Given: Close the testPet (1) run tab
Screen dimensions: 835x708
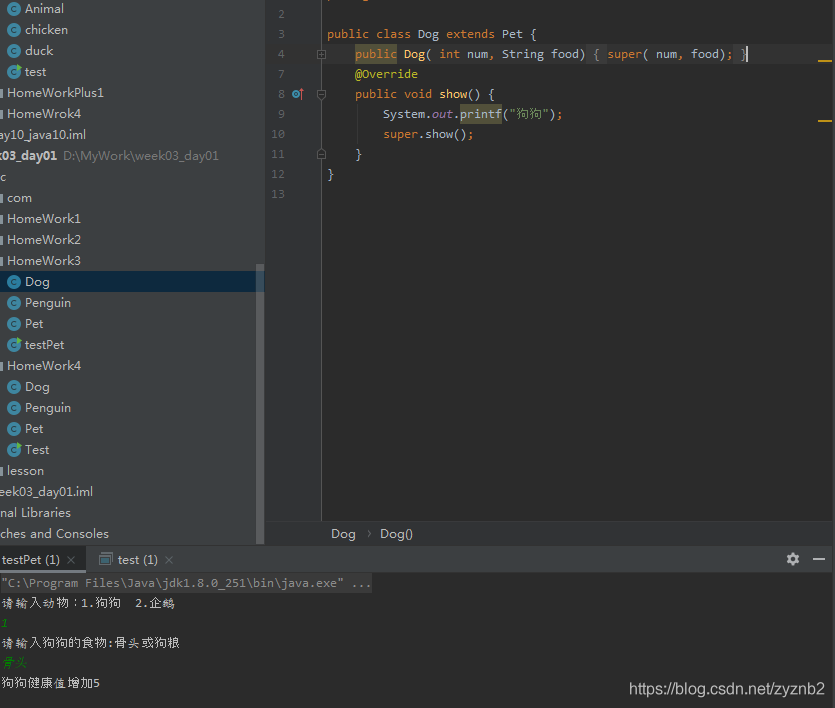Looking at the screenshot, I should click(71, 560).
